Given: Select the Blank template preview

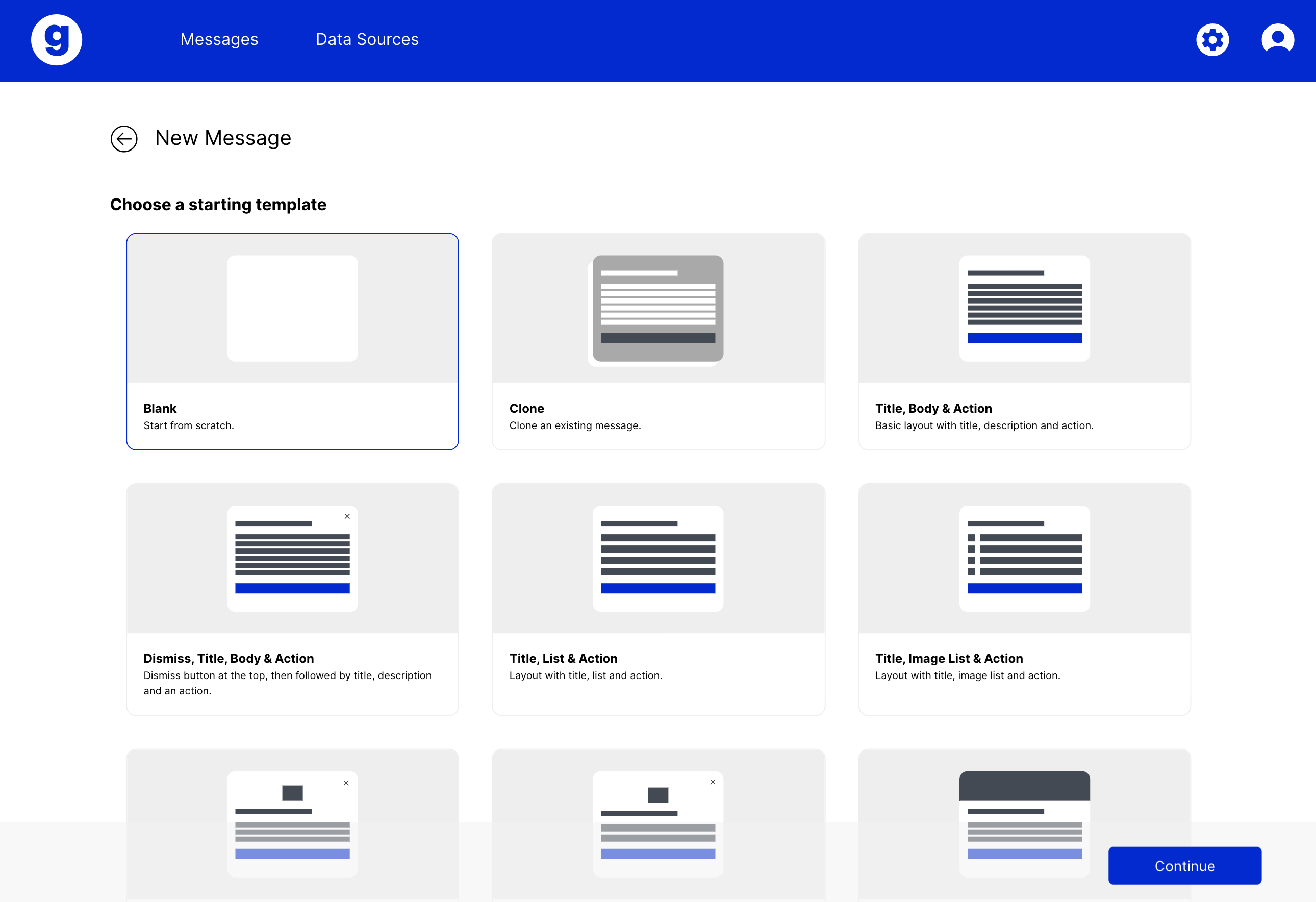Looking at the screenshot, I should tap(292, 308).
